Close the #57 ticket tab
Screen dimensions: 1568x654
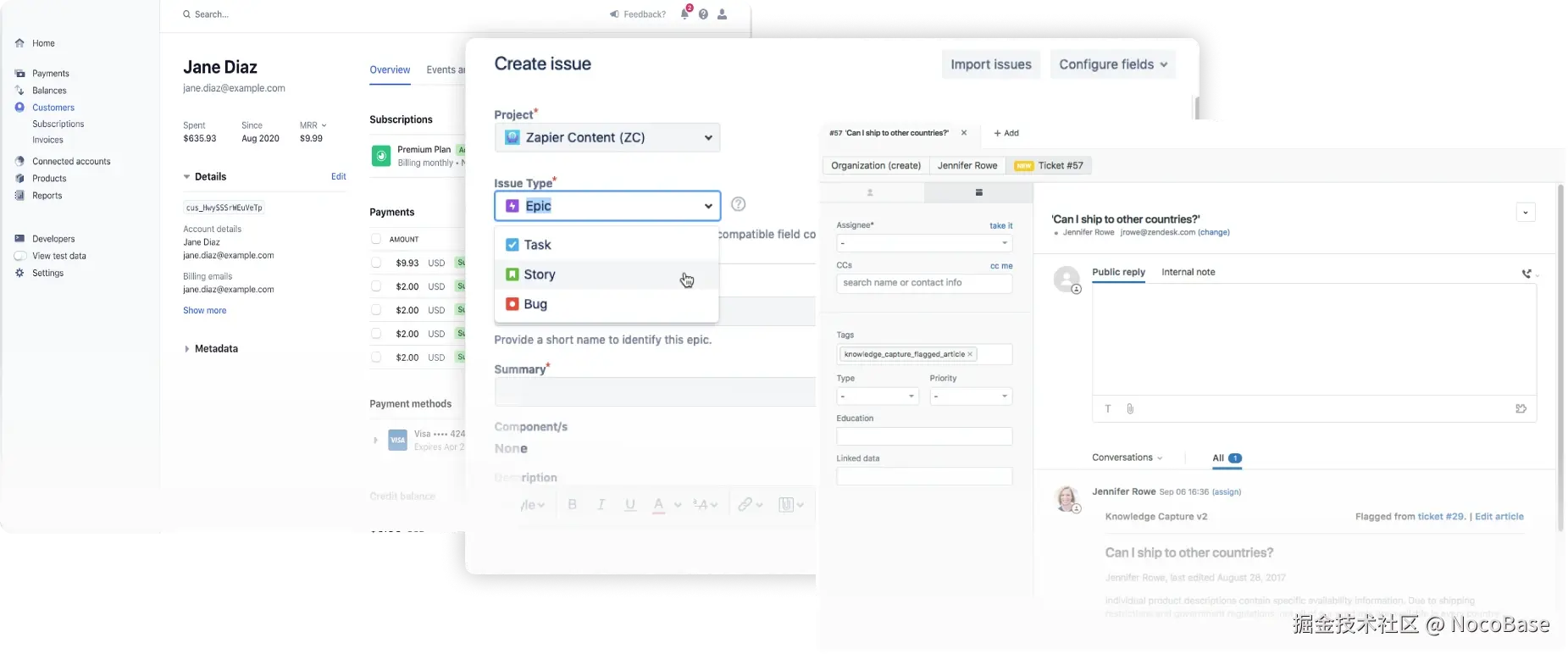coord(964,133)
